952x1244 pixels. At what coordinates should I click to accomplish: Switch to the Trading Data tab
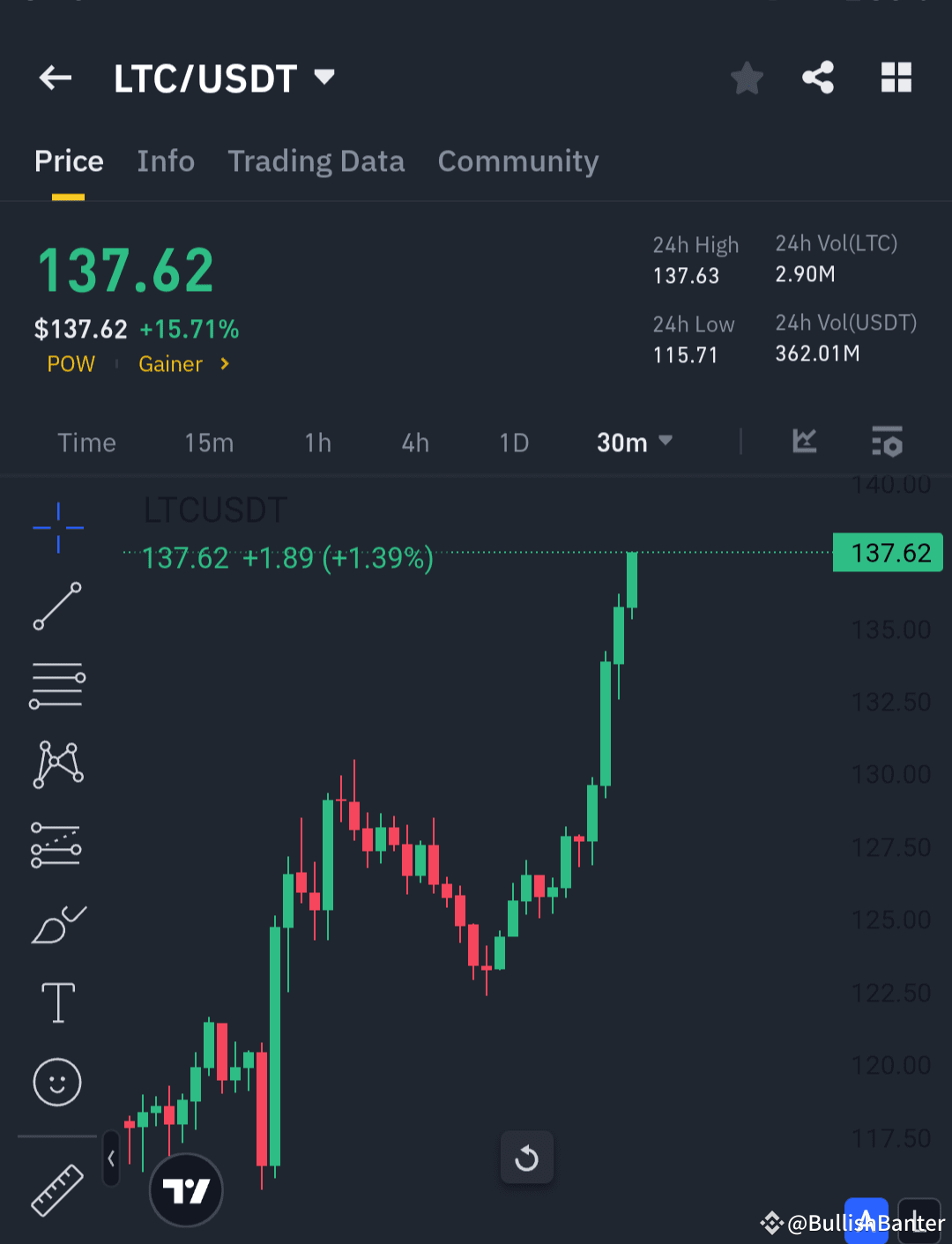click(316, 161)
